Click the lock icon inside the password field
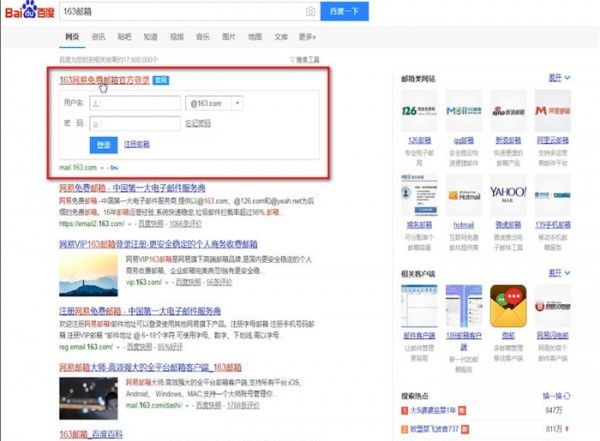The image size is (600, 441). coord(96,124)
